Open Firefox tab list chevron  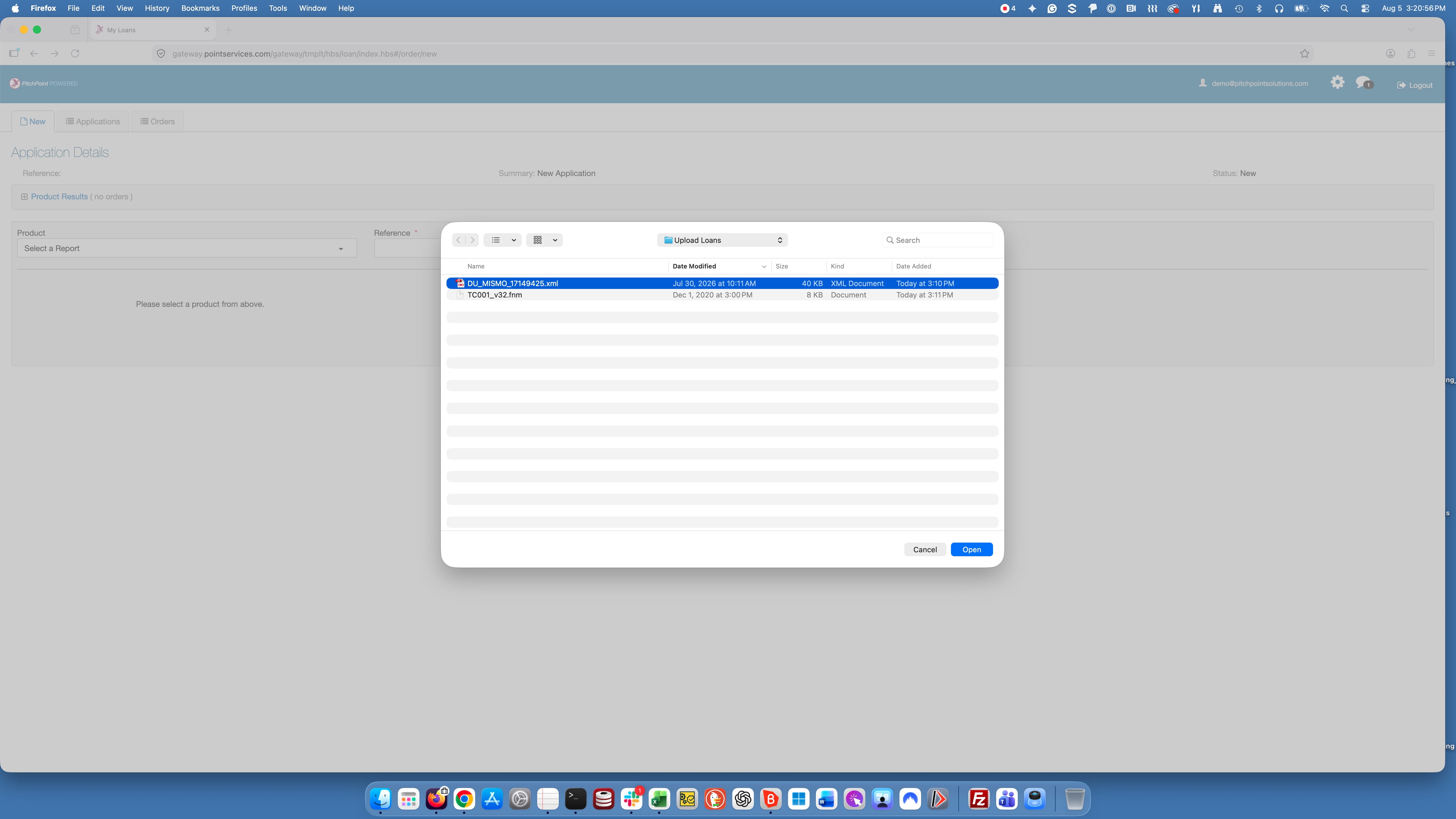[x=1411, y=30]
